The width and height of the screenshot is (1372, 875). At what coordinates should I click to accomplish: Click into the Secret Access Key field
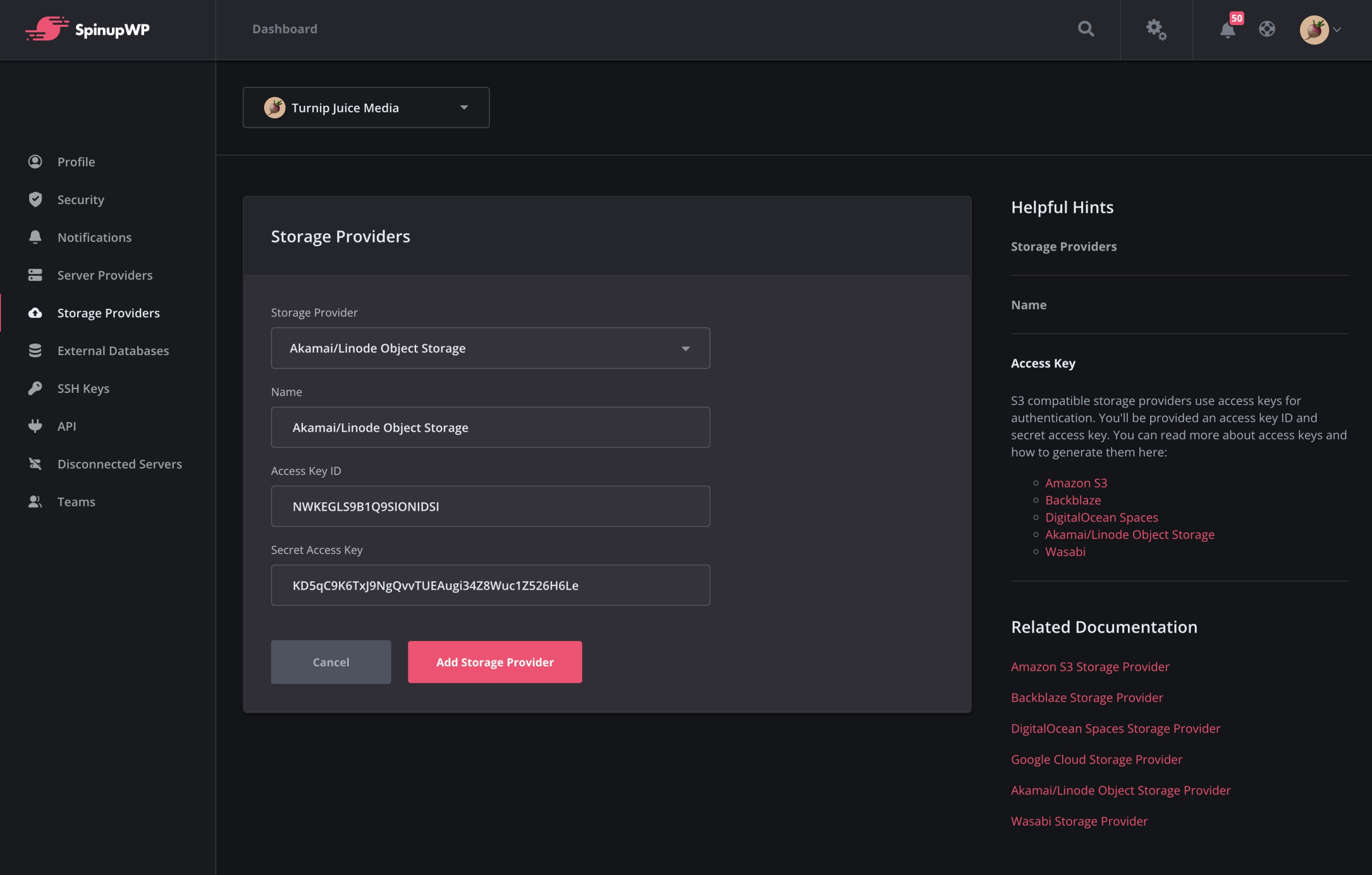pos(490,585)
